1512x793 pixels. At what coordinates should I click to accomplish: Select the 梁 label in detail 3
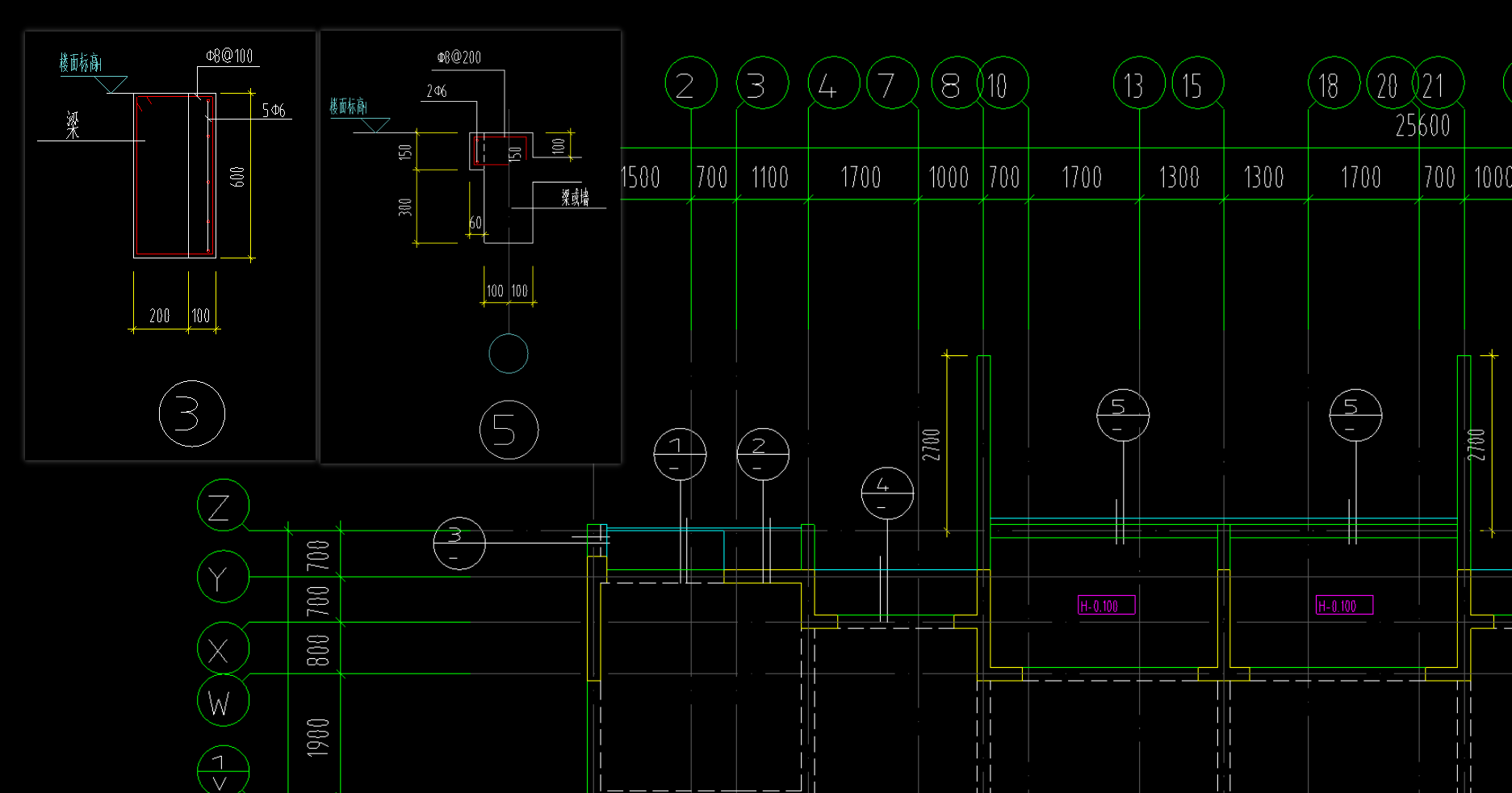73,125
